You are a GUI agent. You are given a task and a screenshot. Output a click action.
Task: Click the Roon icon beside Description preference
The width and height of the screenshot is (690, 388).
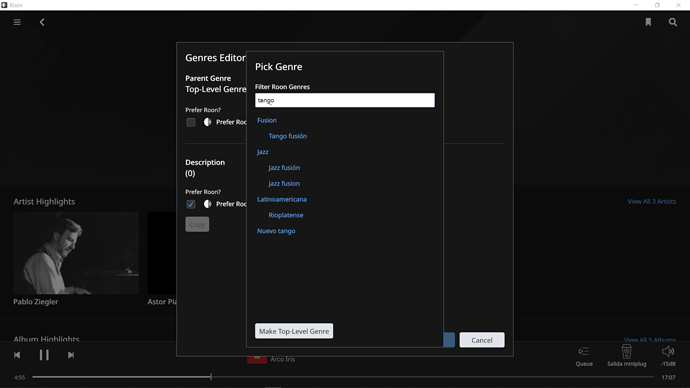pyautogui.click(x=208, y=204)
